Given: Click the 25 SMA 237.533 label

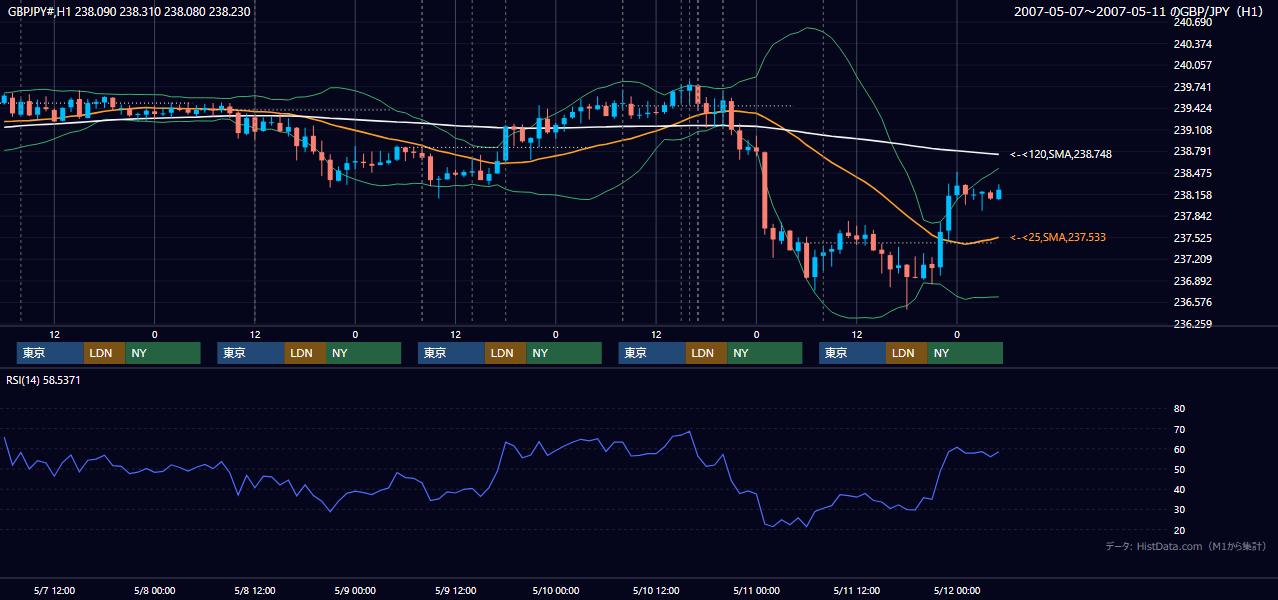Looking at the screenshot, I should pyautogui.click(x=1058, y=237).
